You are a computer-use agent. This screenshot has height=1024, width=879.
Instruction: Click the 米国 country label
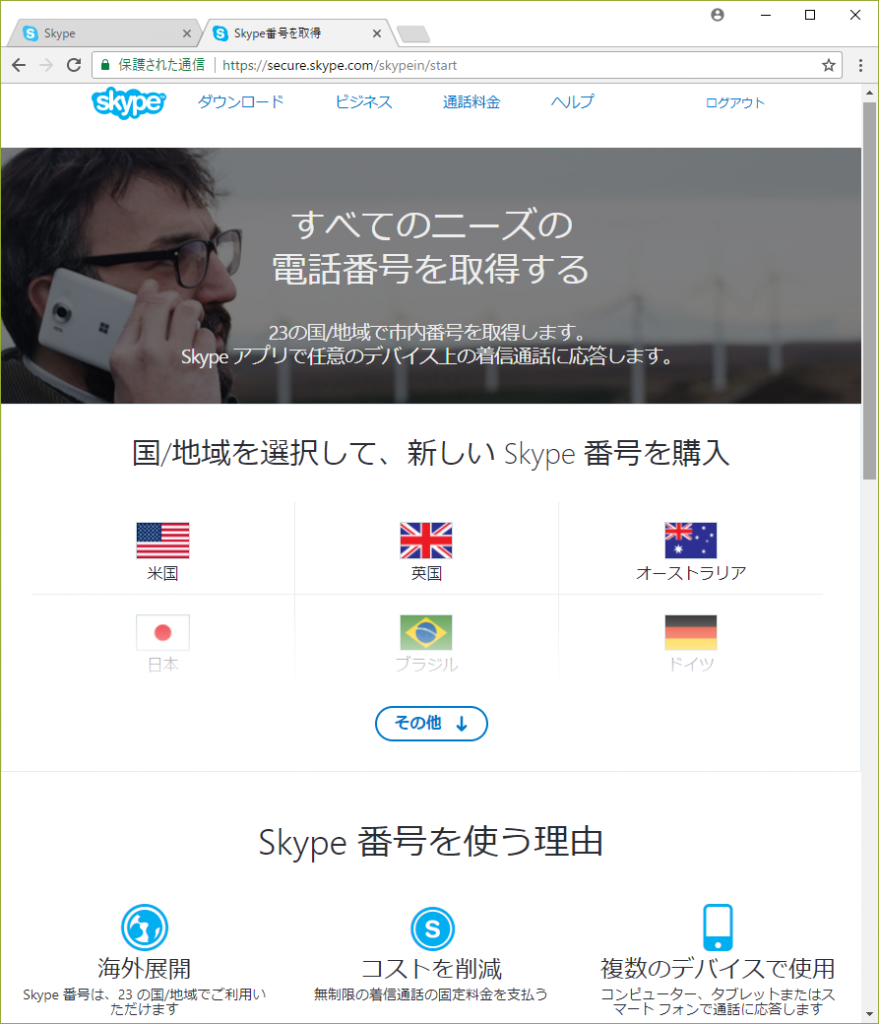coord(163,573)
